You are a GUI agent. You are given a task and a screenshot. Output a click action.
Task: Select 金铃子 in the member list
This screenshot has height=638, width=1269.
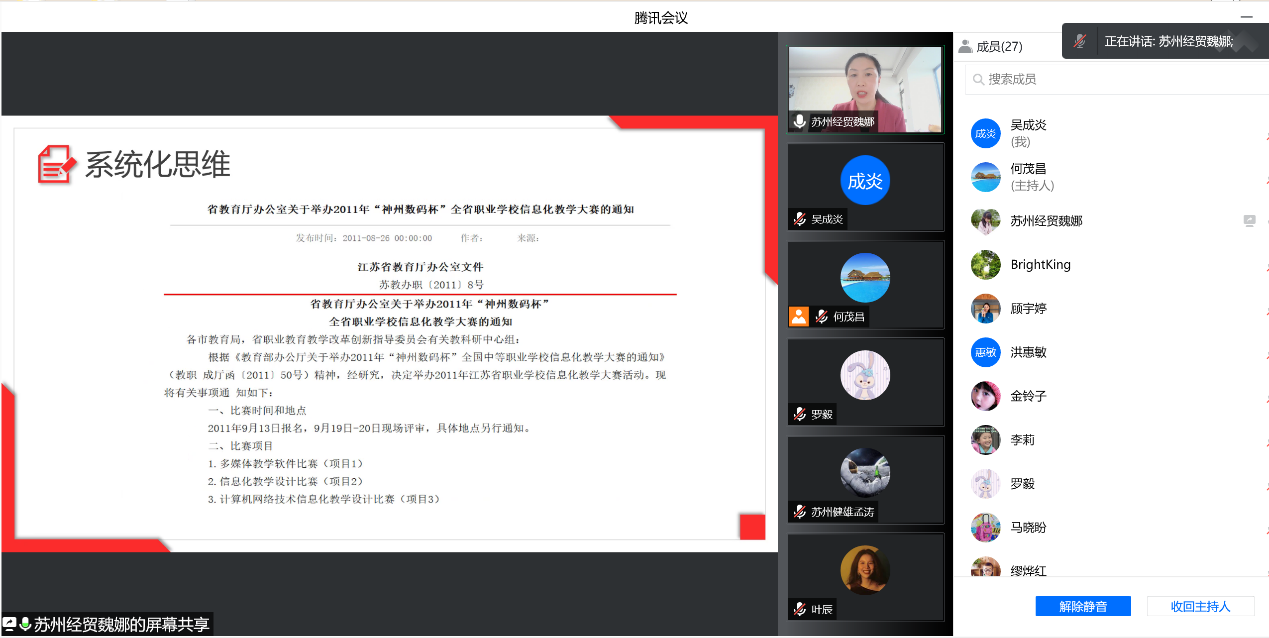(1028, 396)
